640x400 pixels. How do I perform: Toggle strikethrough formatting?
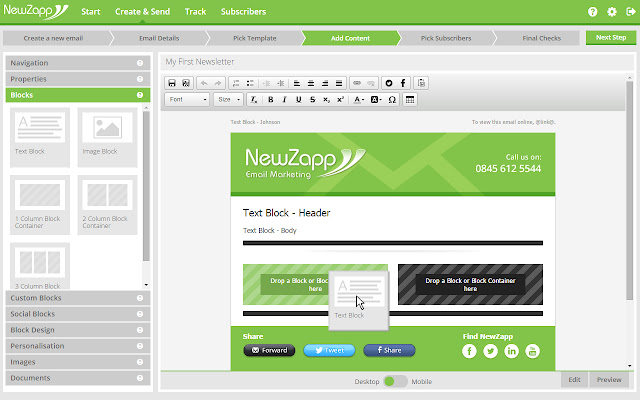pyautogui.click(x=313, y=100)
